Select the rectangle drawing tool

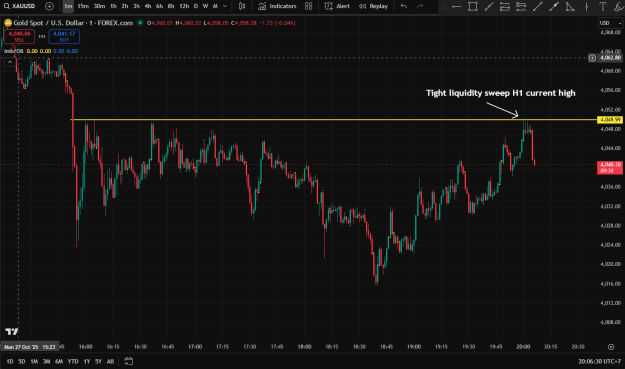coord(473,6)
